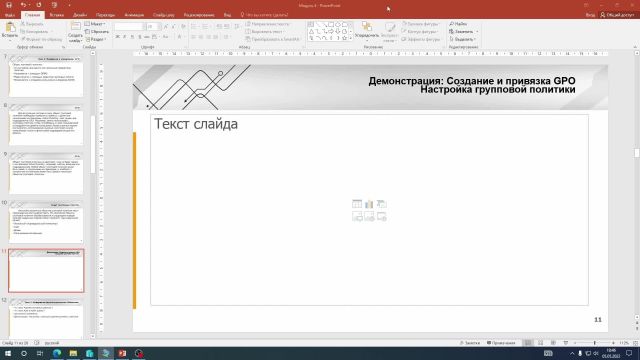The width and height of the screenshot is (640, 360).
Task: Click the Create slide (Создать слайд) icon
Action: pyautogui.click(x=76, y=27)
